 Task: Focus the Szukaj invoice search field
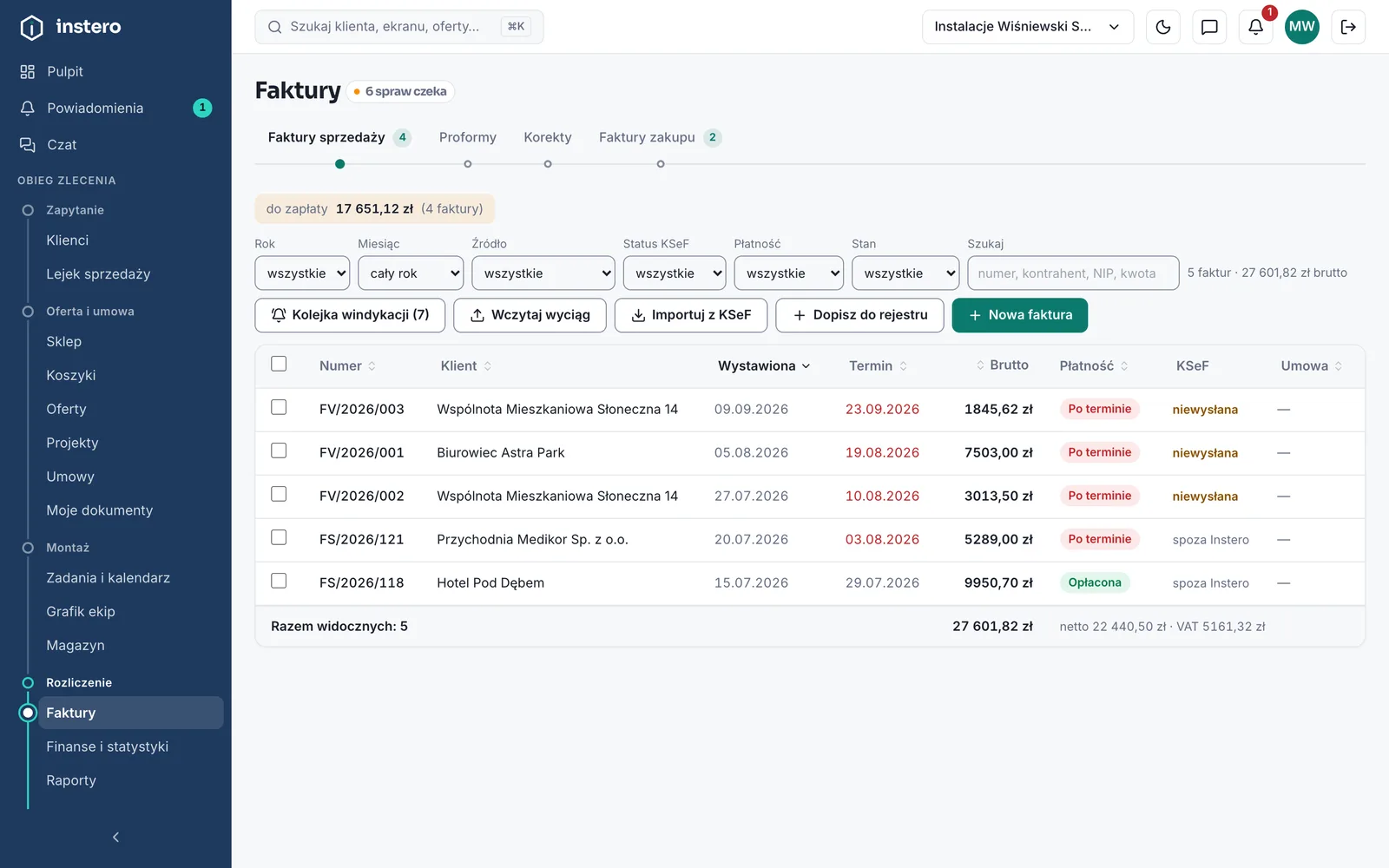tap(1073, 273)
